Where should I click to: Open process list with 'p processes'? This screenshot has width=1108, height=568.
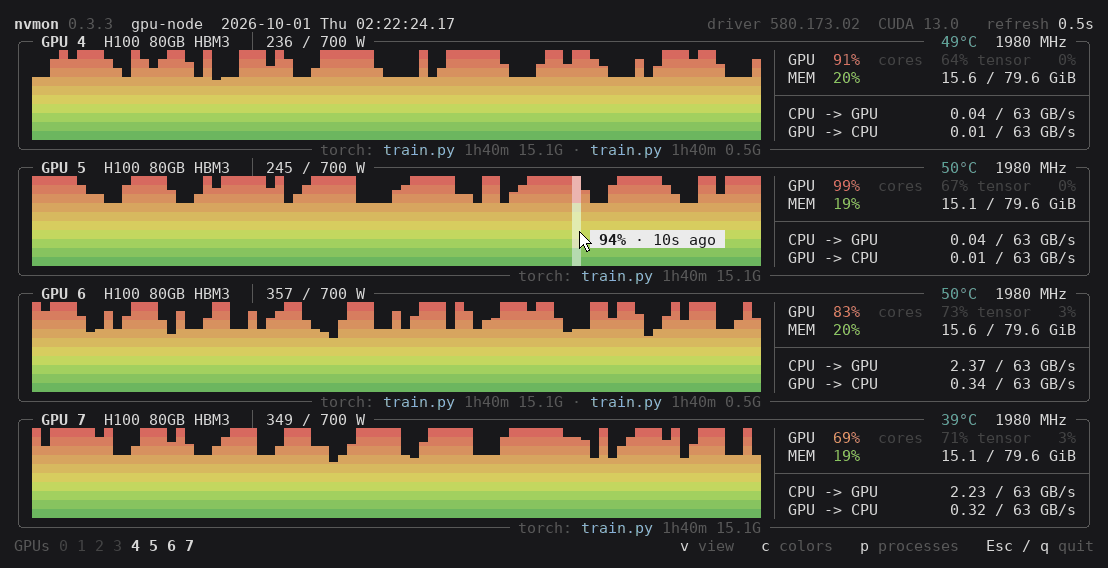[x=909, y=545]
